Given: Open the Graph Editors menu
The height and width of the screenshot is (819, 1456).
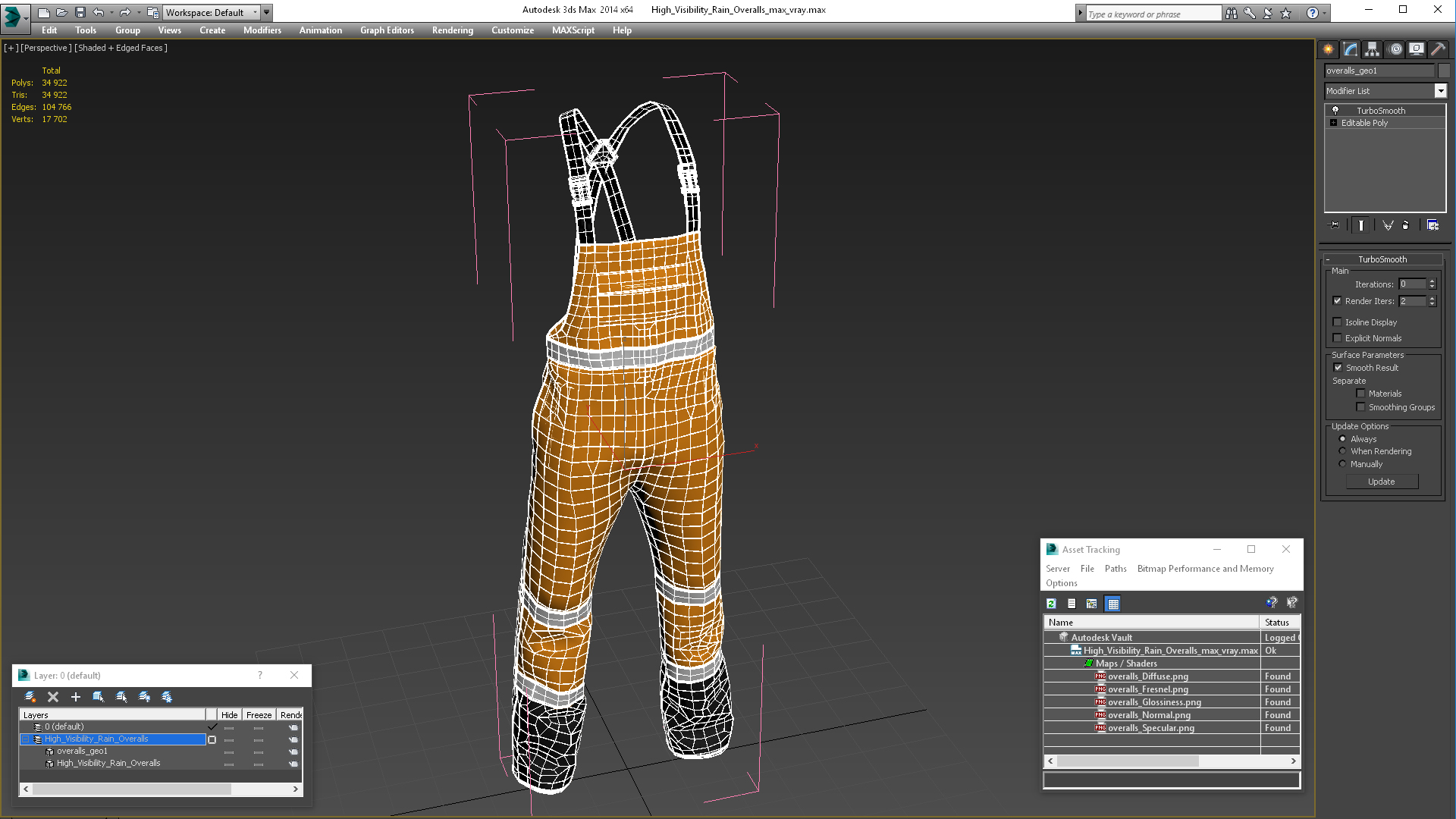Looking at the screenshot, I should tap(387, 30).
